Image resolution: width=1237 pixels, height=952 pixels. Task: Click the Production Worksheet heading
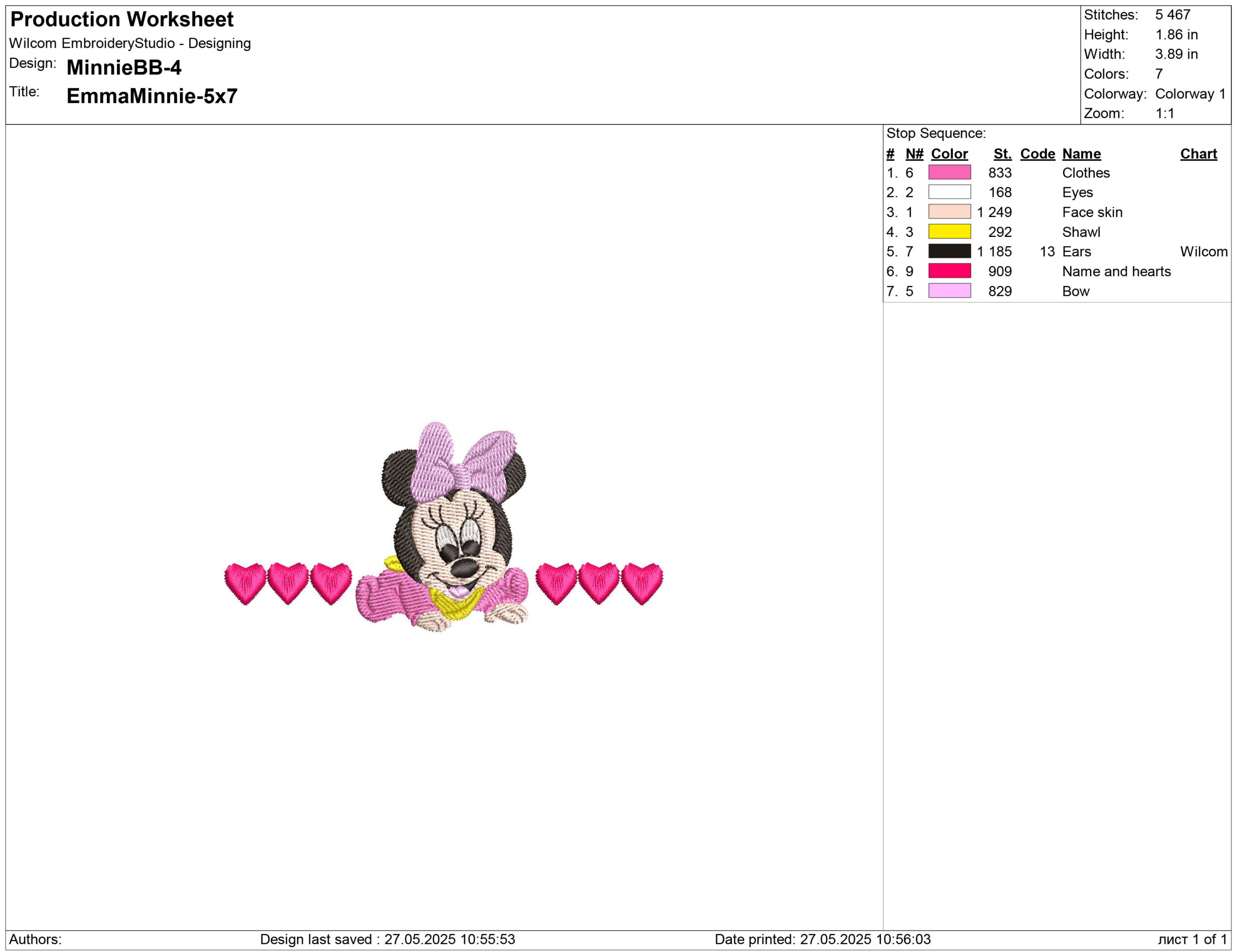click(122, 19)
